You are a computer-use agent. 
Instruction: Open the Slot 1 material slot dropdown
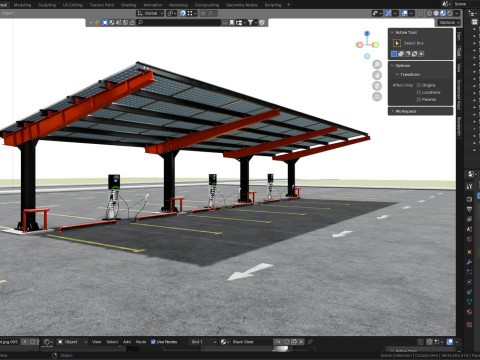tap(203, 342)
